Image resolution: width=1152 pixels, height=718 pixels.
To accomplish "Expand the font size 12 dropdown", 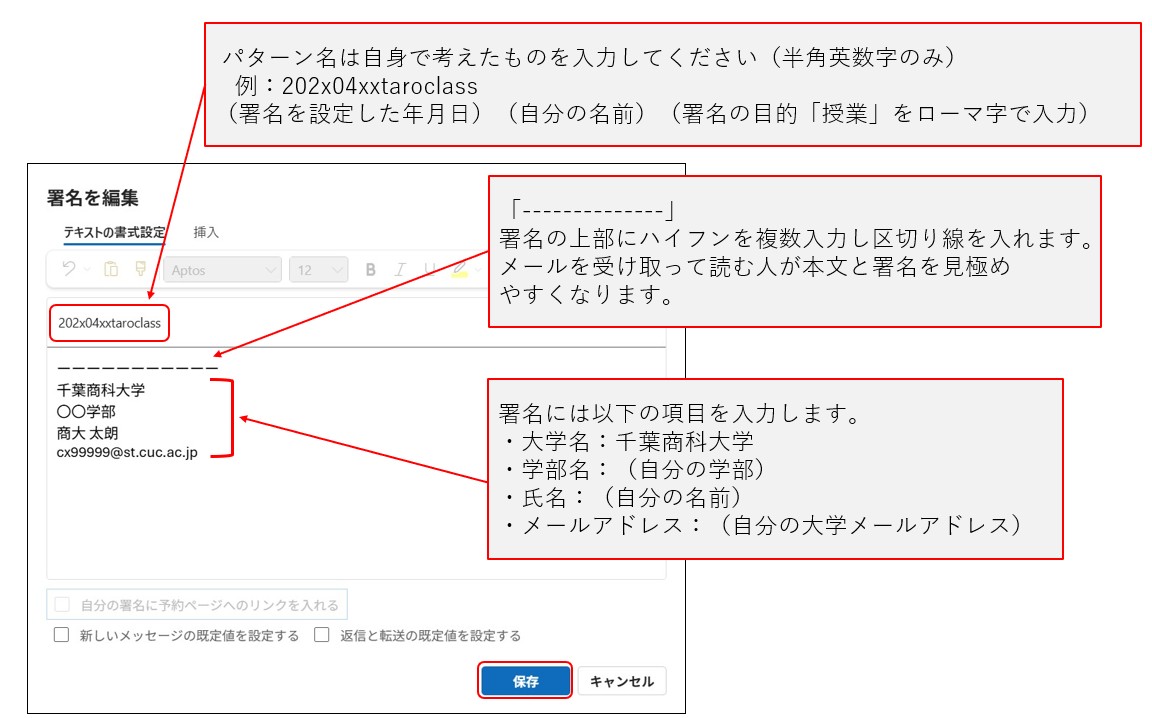I will (318, 270).
